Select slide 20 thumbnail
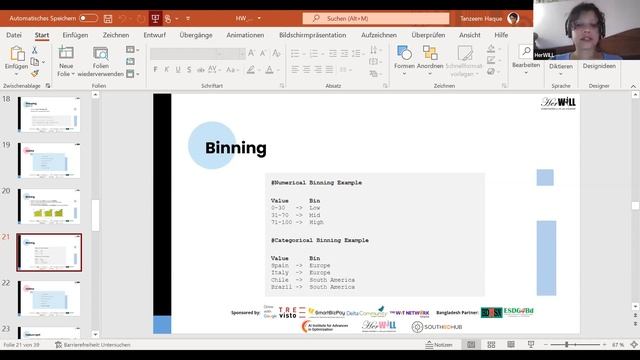 click(49, 207)
